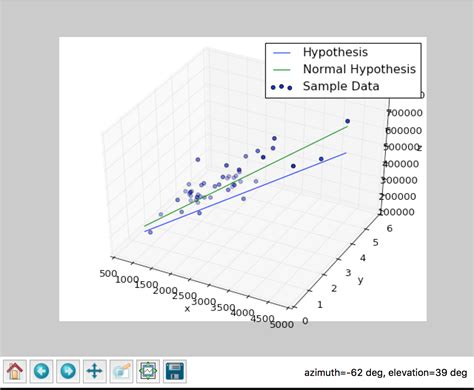The height and width of the screenshot is (390, 474).
Task: Go back to the previous view
Action: pyautogui.click(x=41, y=371)
